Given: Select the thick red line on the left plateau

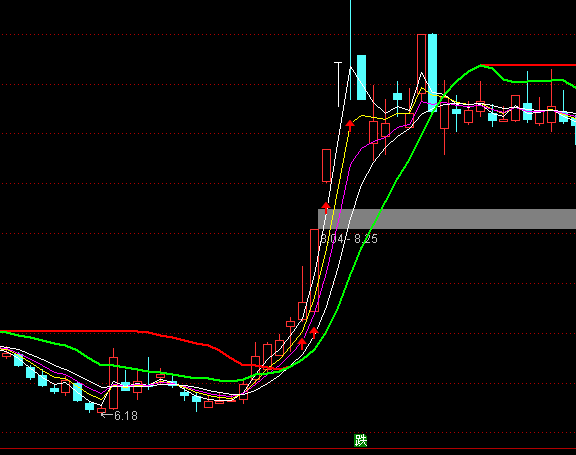Looking at the screenshot, I should coord(70,331).
